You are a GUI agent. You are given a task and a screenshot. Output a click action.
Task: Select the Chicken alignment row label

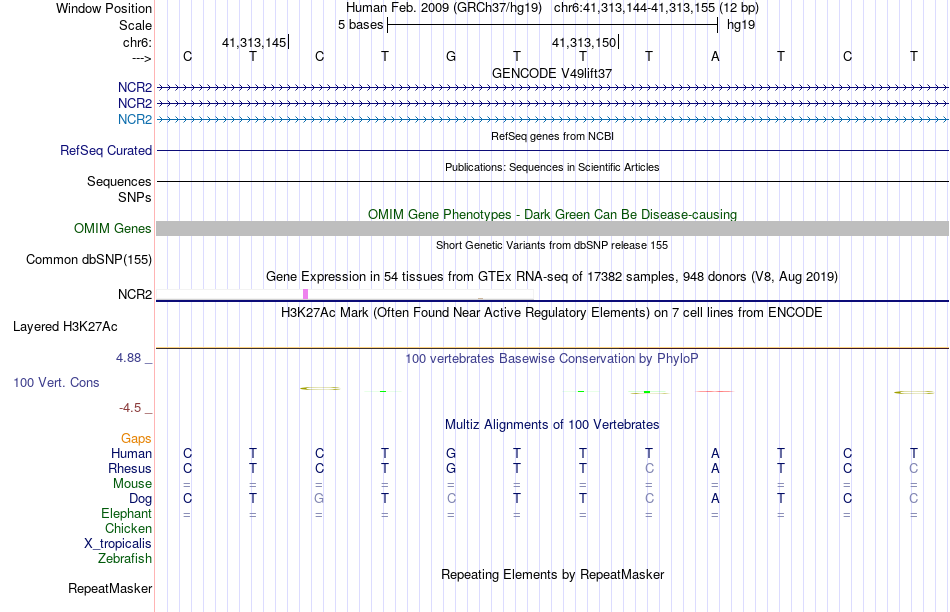[128, 528]
